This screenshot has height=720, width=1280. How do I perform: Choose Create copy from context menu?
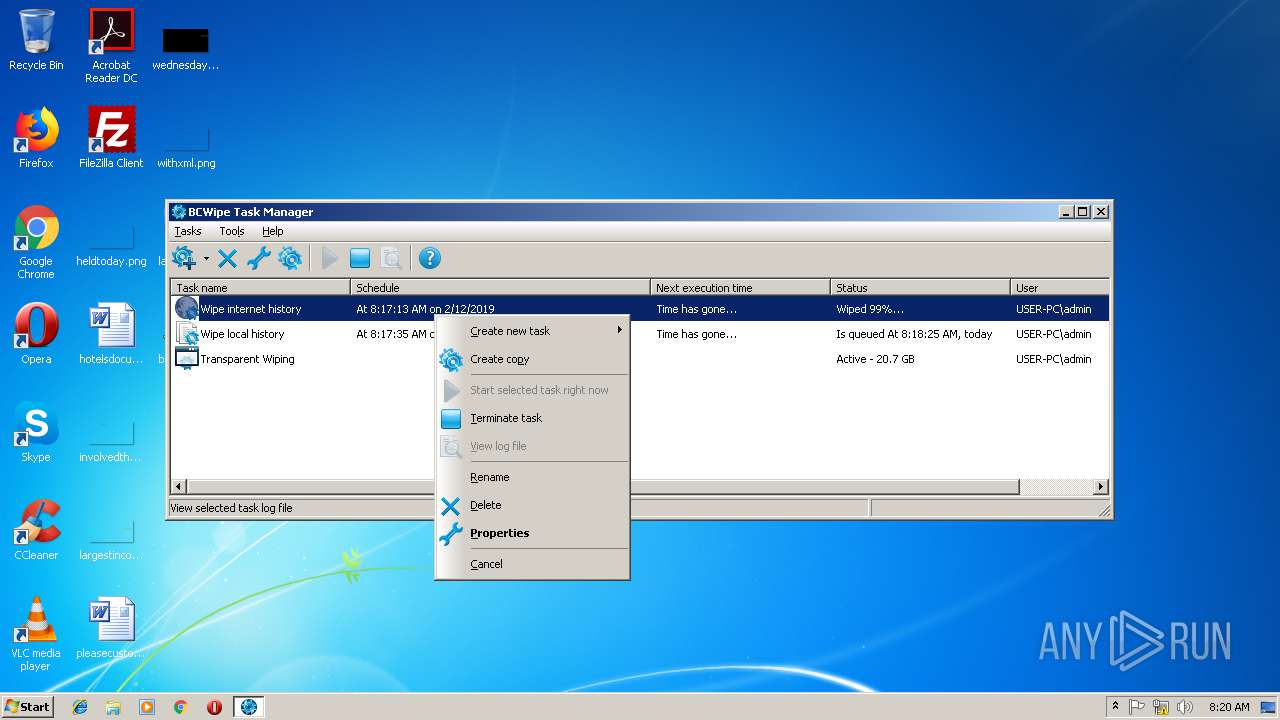pyautogui.click(x=532, y=359)
